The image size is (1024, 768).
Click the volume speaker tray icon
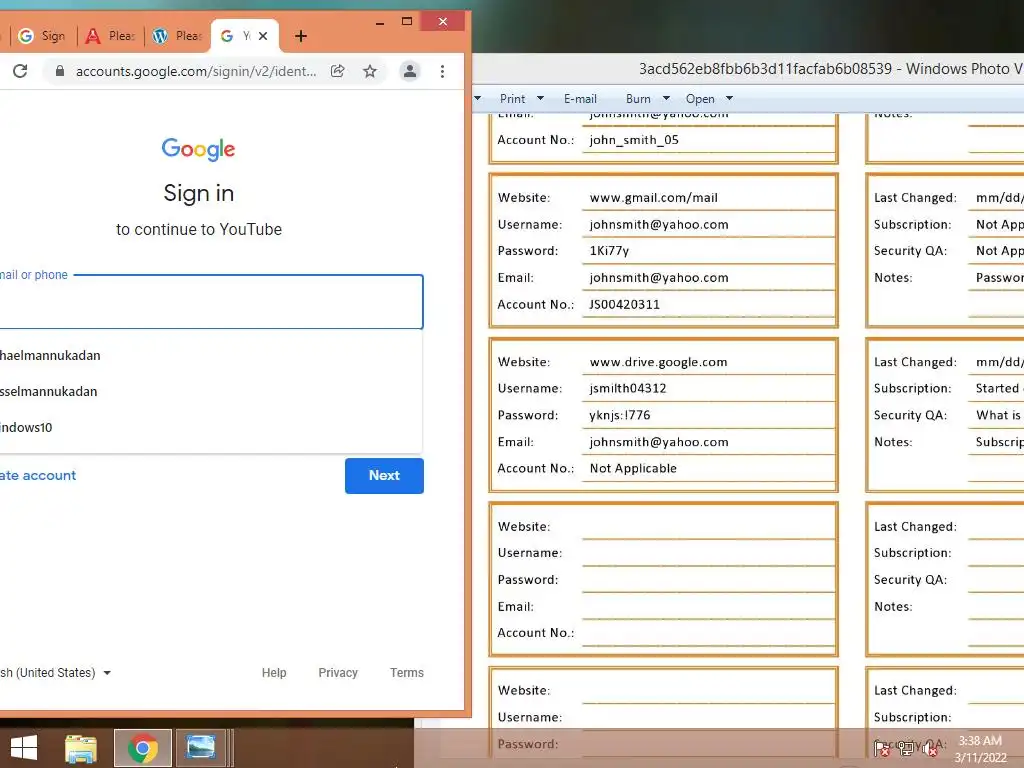coord(929,749)
